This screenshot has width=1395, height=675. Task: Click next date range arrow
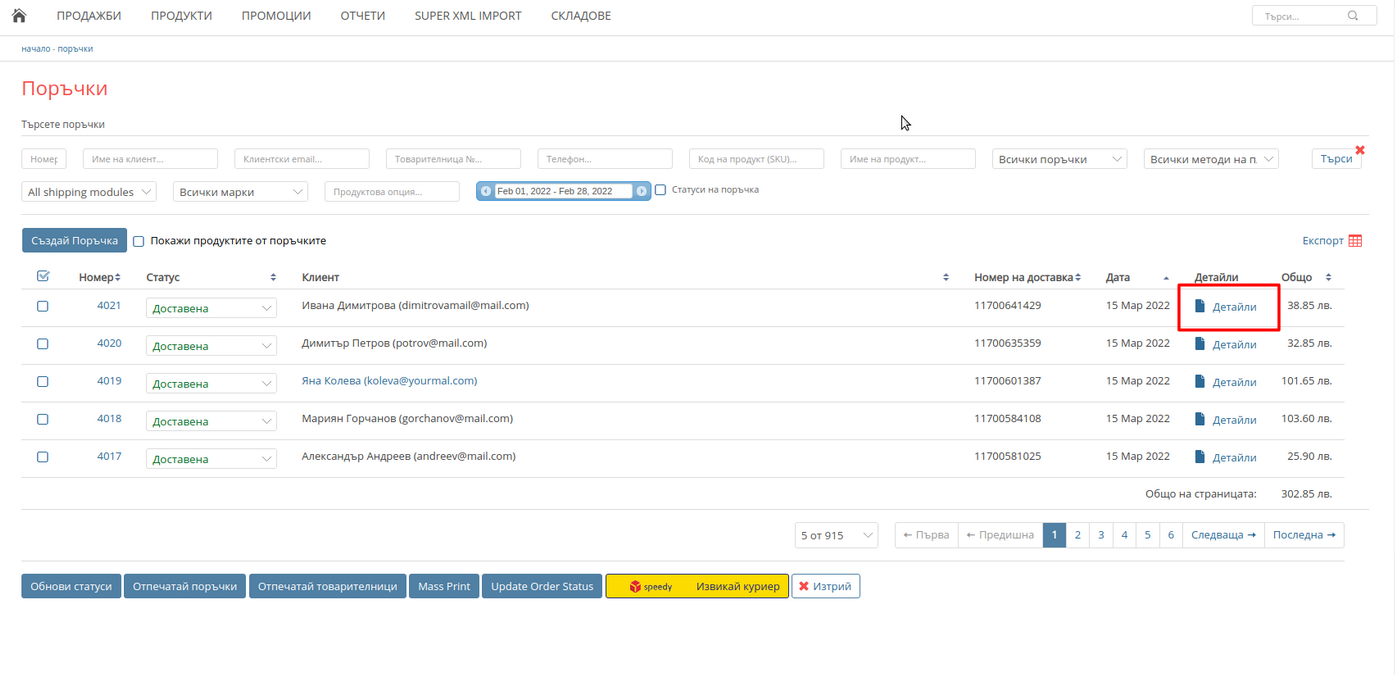coord(641,191)
